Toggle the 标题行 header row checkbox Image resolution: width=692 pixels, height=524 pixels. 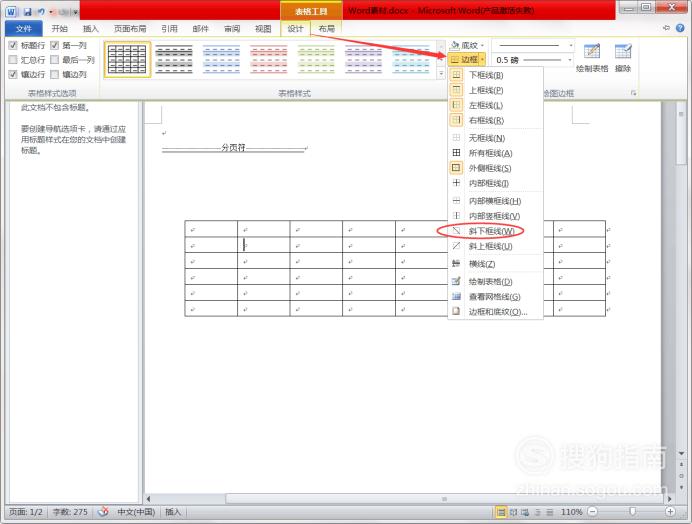13,45
